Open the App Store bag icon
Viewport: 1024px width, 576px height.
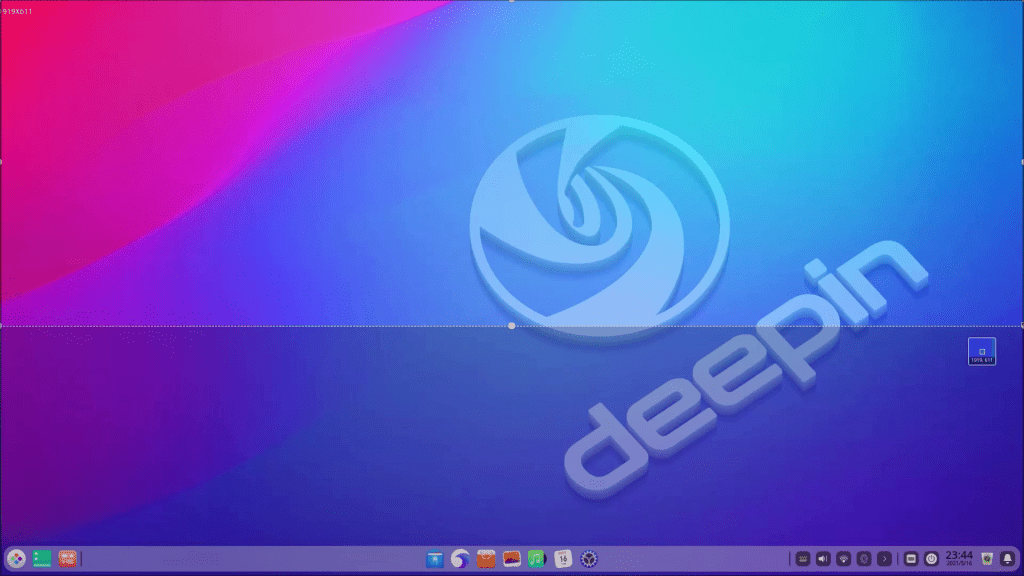click(486, 559)
